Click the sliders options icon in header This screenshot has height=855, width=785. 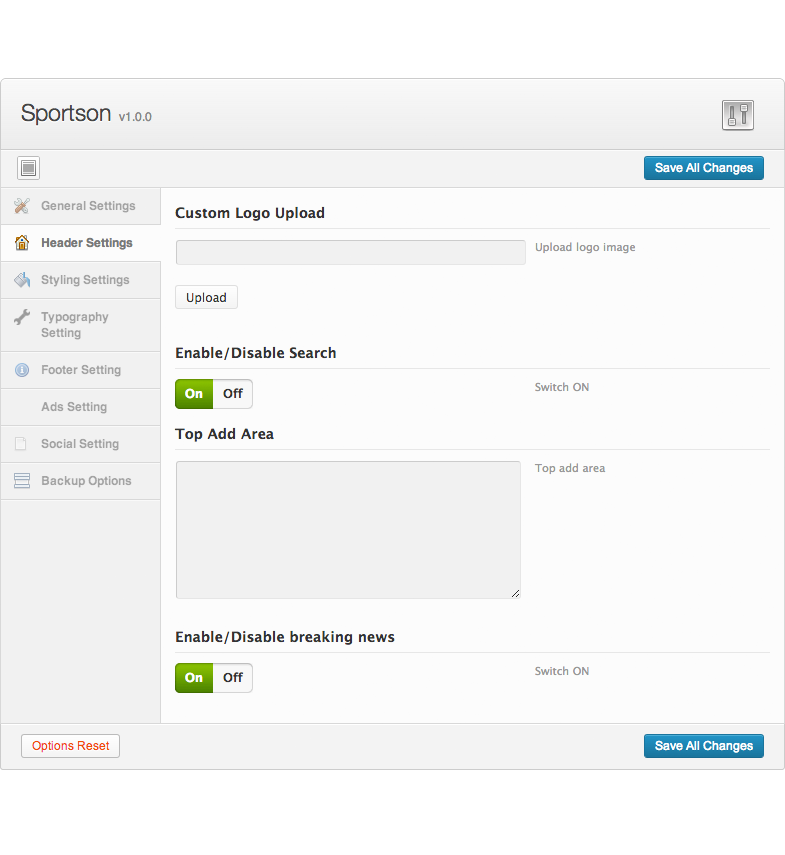[737, 115]
